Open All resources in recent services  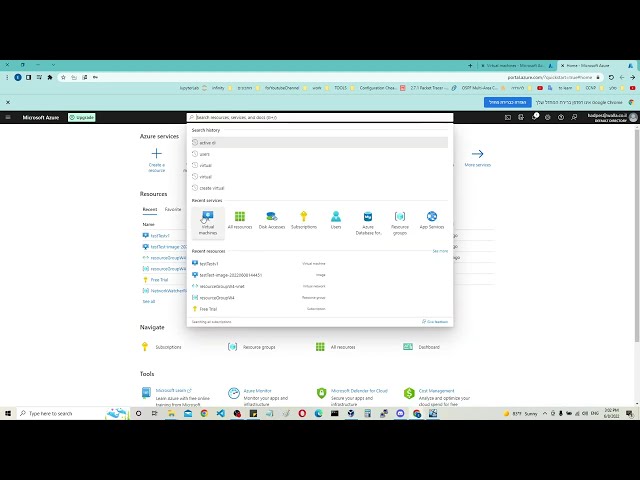coord(240,220)
